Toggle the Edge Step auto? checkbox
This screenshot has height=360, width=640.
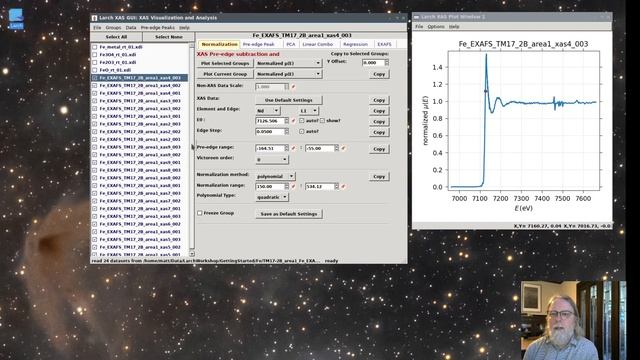[302, 131]
